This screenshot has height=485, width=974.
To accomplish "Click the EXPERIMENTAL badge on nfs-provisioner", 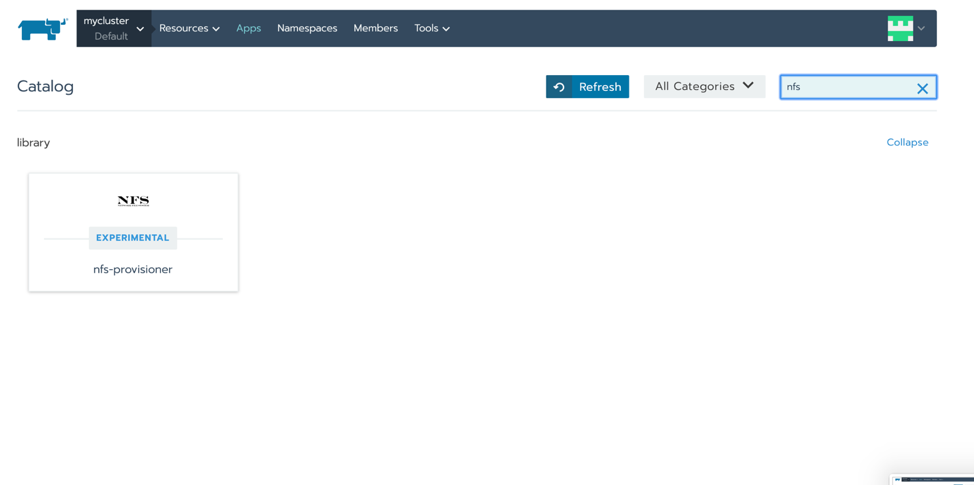I will pyautogui.click(x=133, y=238).
